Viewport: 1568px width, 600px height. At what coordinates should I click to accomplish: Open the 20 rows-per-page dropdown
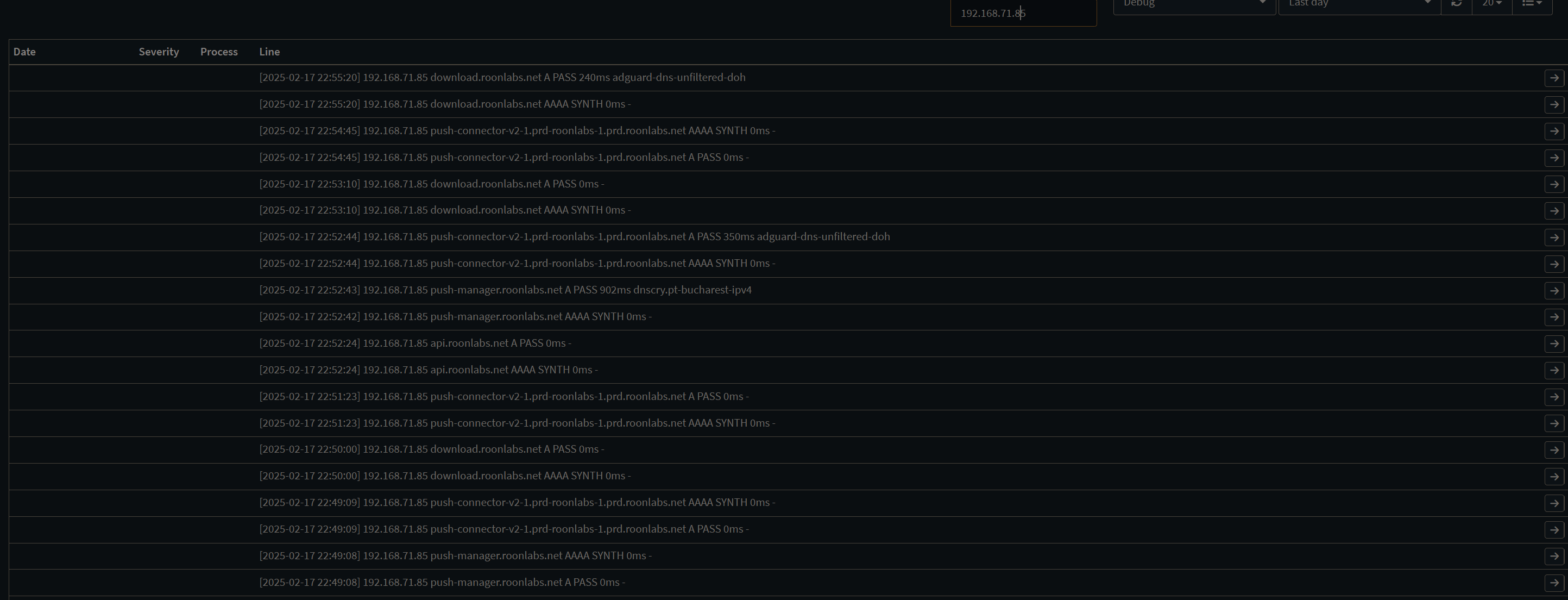tap(1492, 4)
